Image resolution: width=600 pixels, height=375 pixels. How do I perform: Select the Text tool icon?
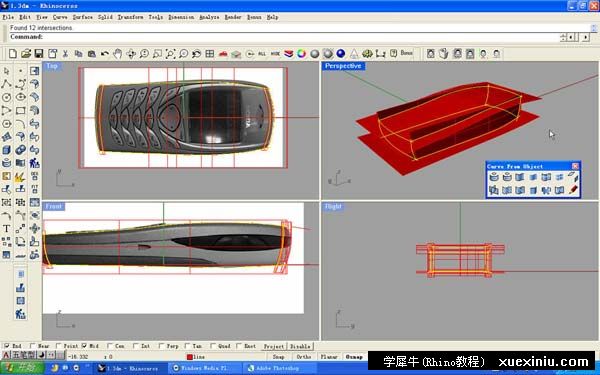[x=7, y=229]
